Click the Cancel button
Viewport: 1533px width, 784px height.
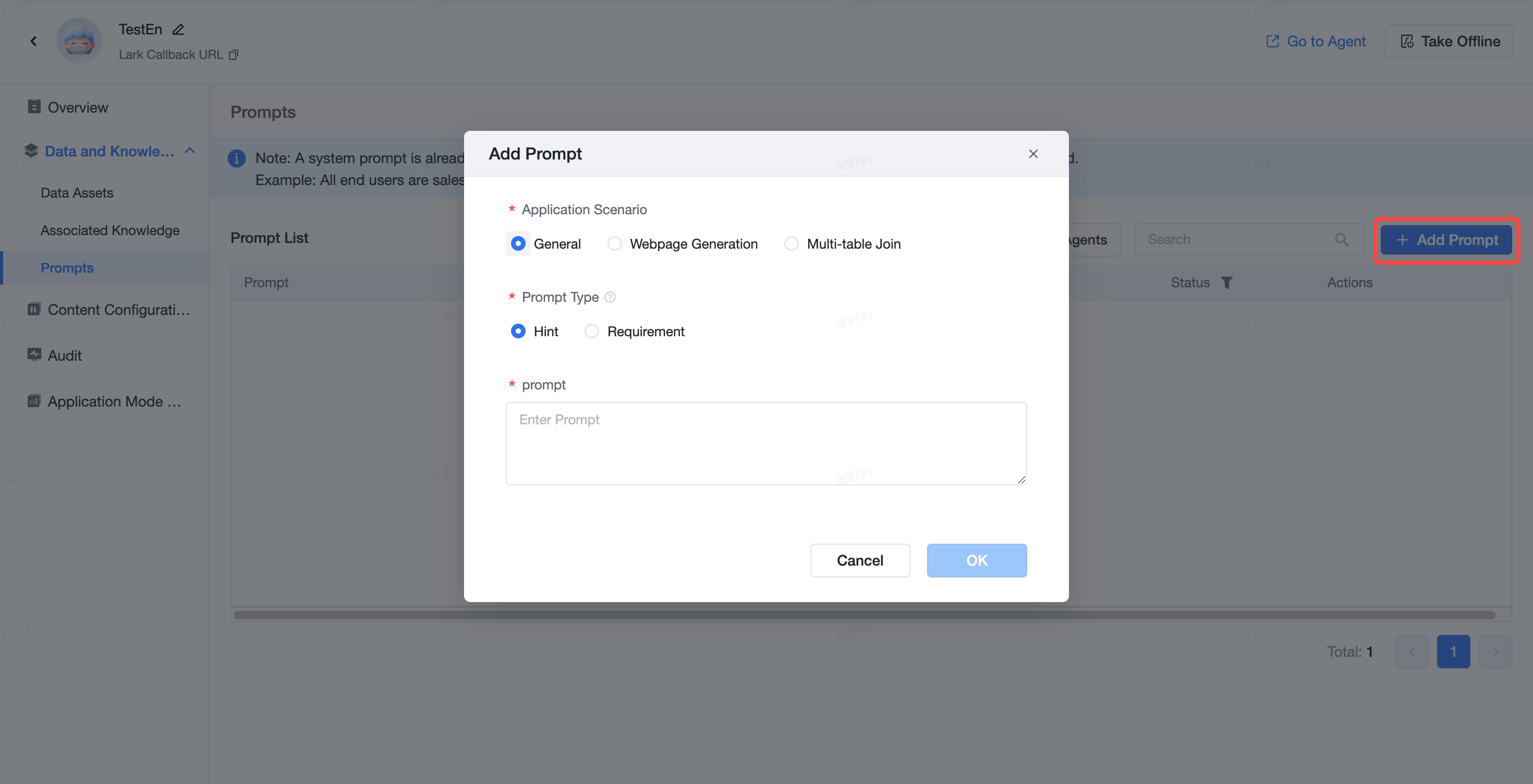coord(860,560)
